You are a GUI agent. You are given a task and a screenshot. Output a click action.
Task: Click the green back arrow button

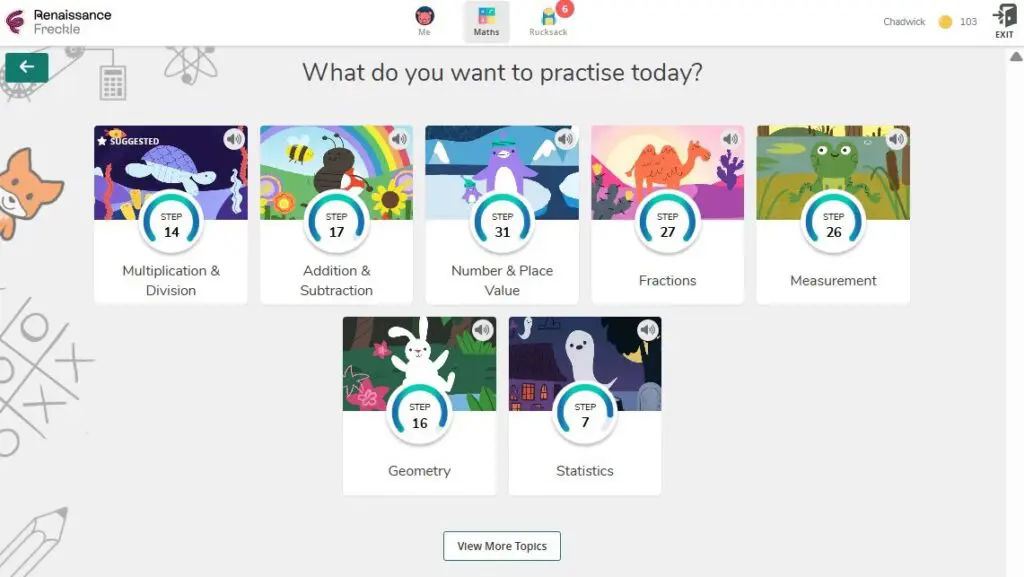coord(26,67)
